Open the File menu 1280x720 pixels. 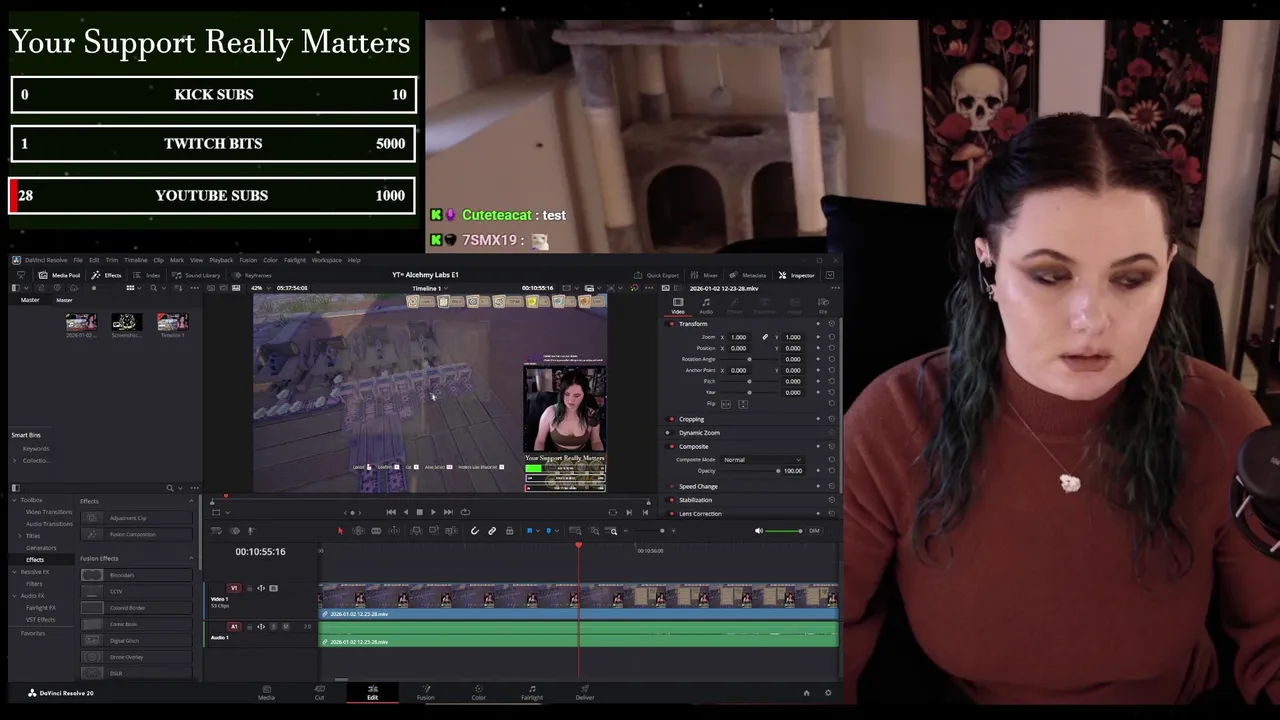coord(78,260)
